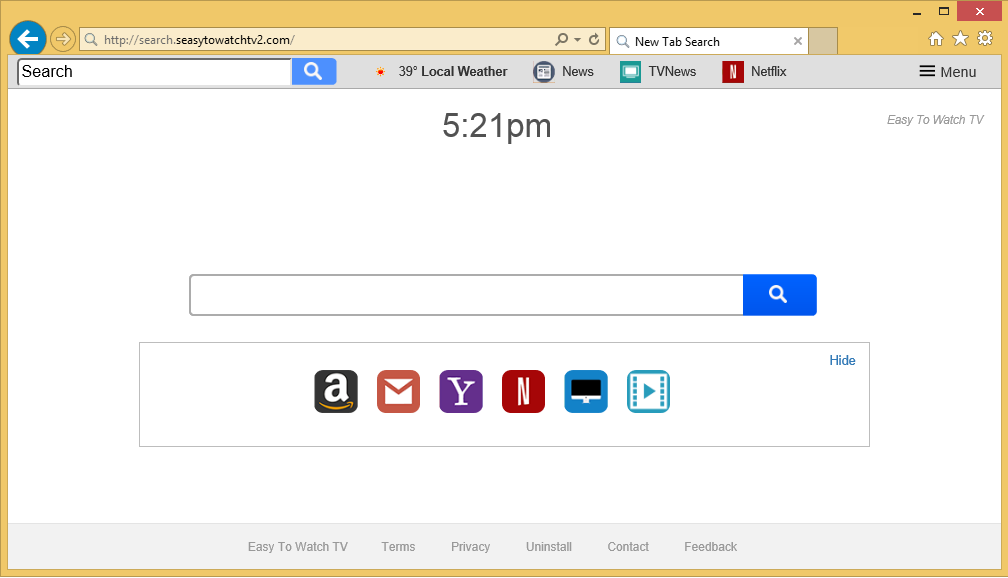
Task: Click the browser back arrow button
Action: click(27, 39)
